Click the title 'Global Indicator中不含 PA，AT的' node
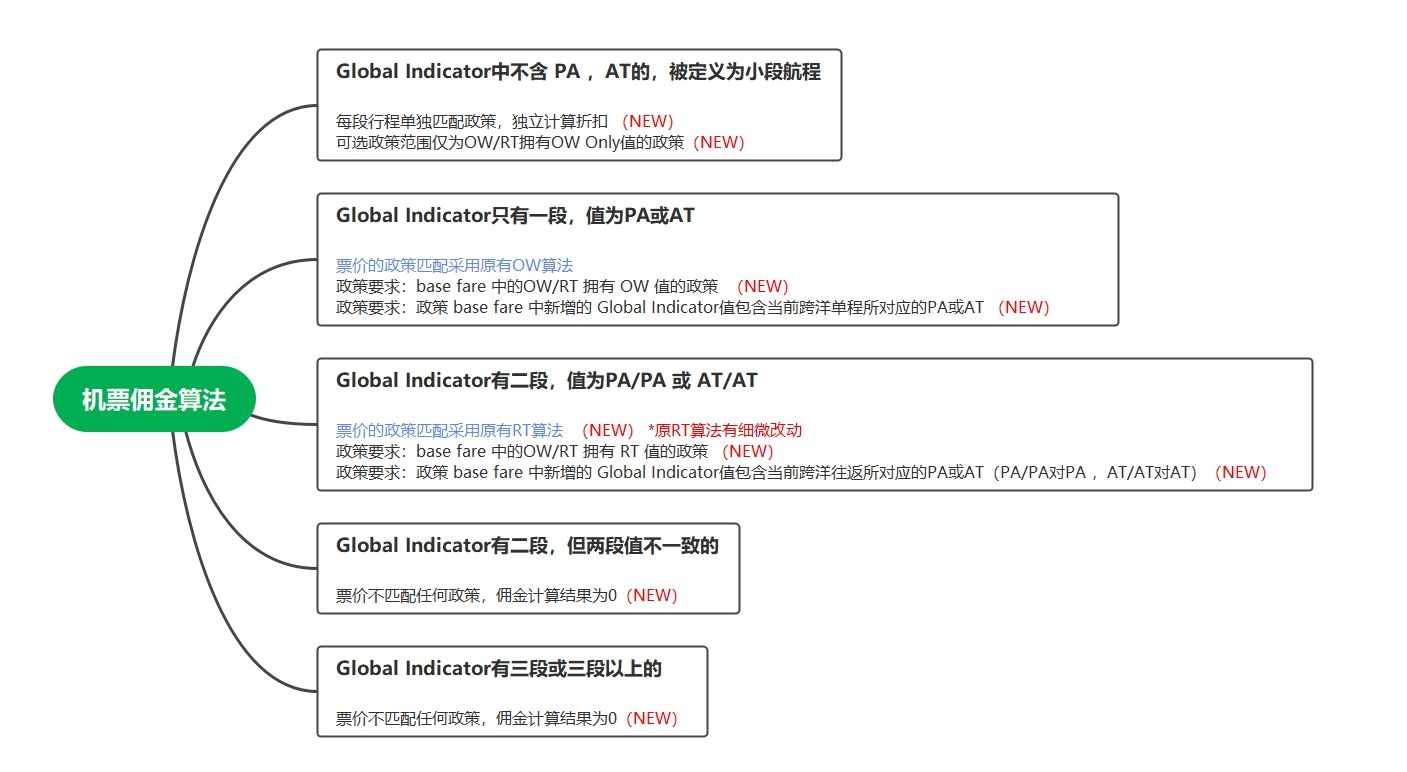This screenshot has height=772, width=1407. tap(578, 72)
